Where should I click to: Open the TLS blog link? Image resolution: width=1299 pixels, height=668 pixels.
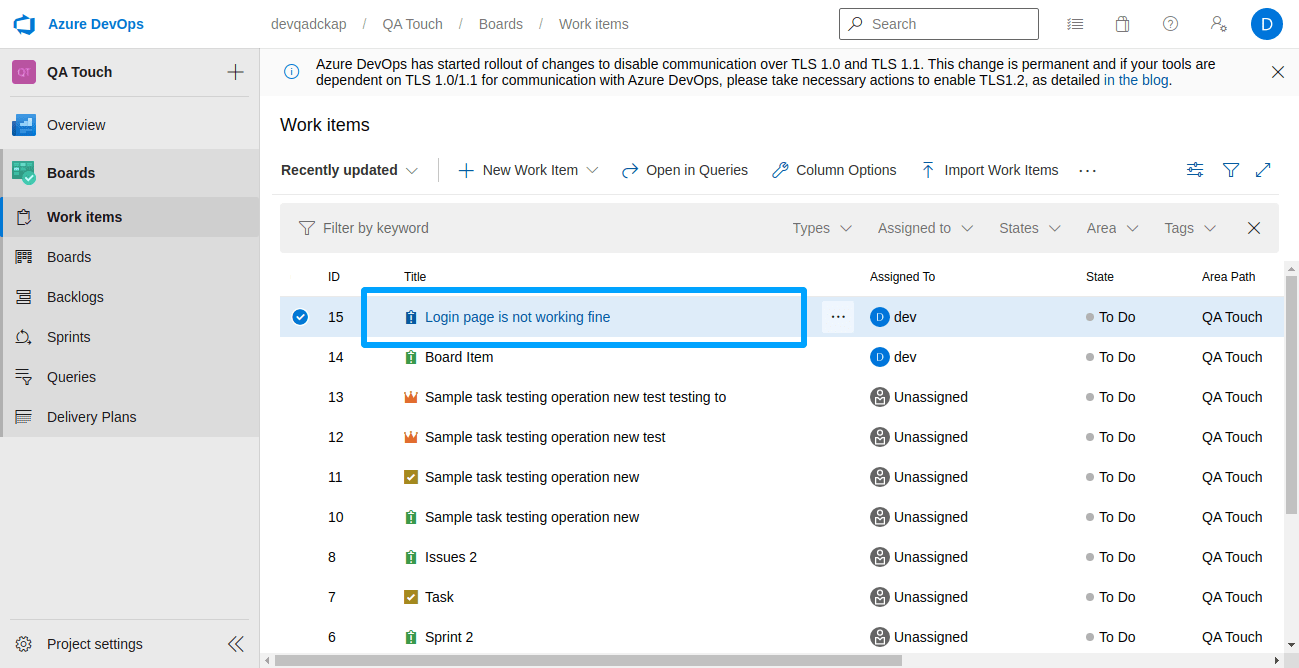(x=1136, y=80)
